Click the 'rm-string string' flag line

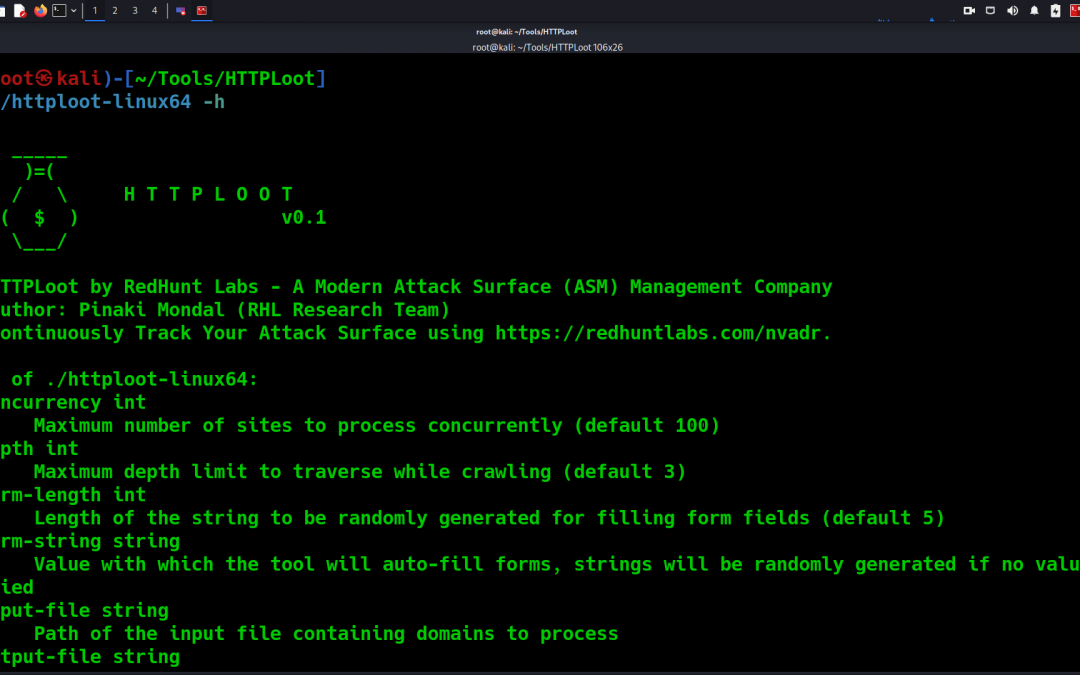(x=90, y=541)
